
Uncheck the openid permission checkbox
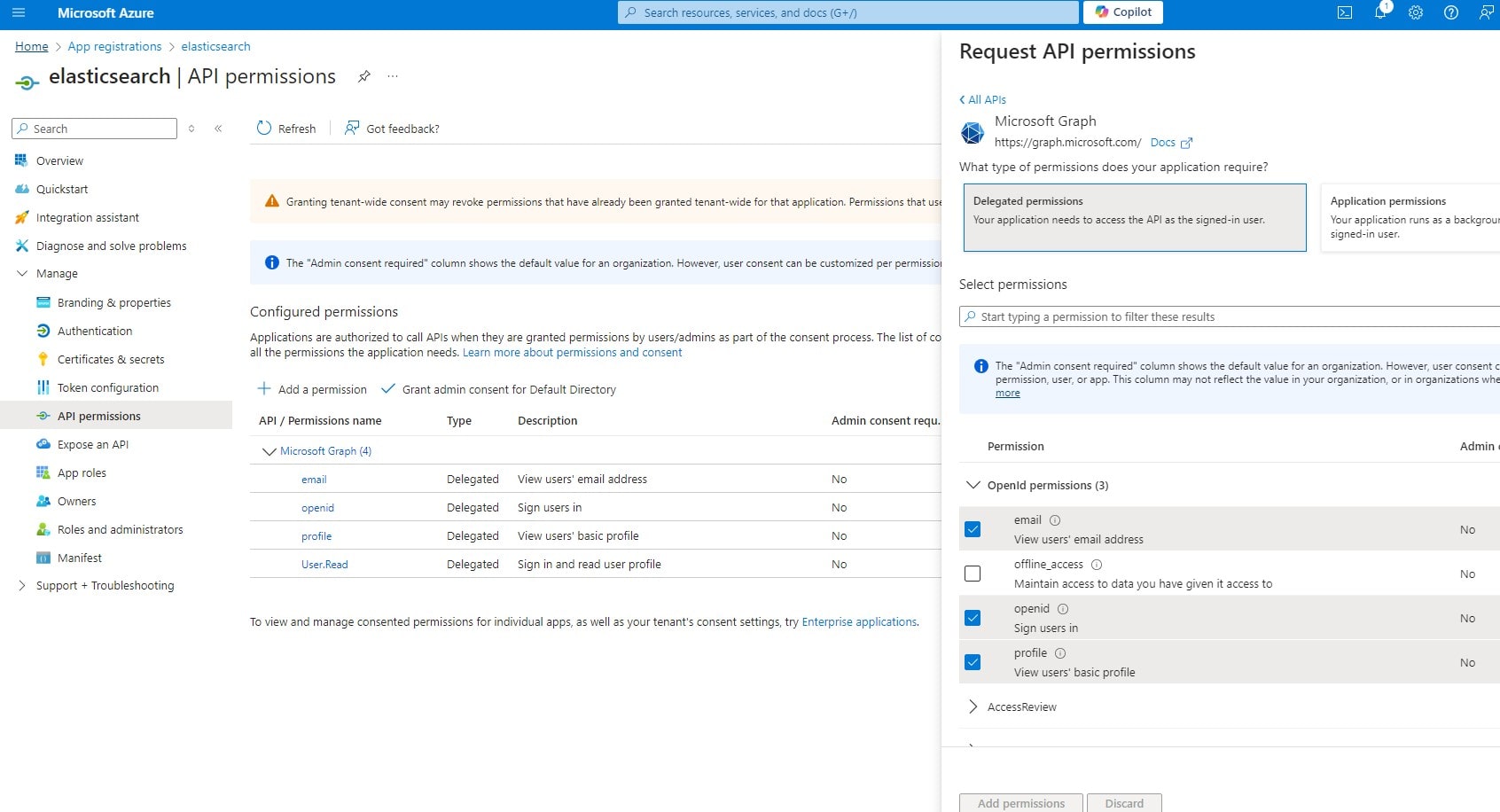pos(973,618)
